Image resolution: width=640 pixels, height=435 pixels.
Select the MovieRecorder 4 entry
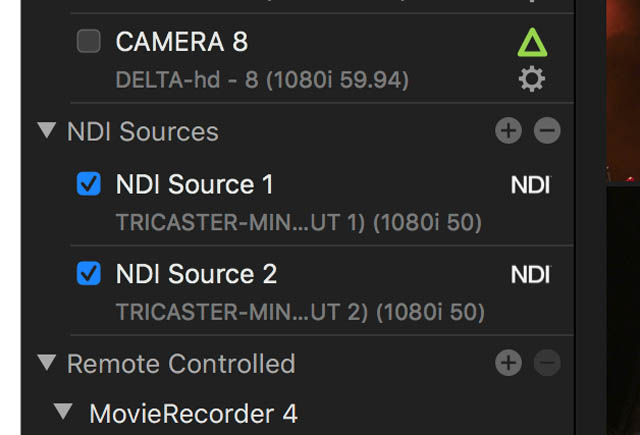193,413
